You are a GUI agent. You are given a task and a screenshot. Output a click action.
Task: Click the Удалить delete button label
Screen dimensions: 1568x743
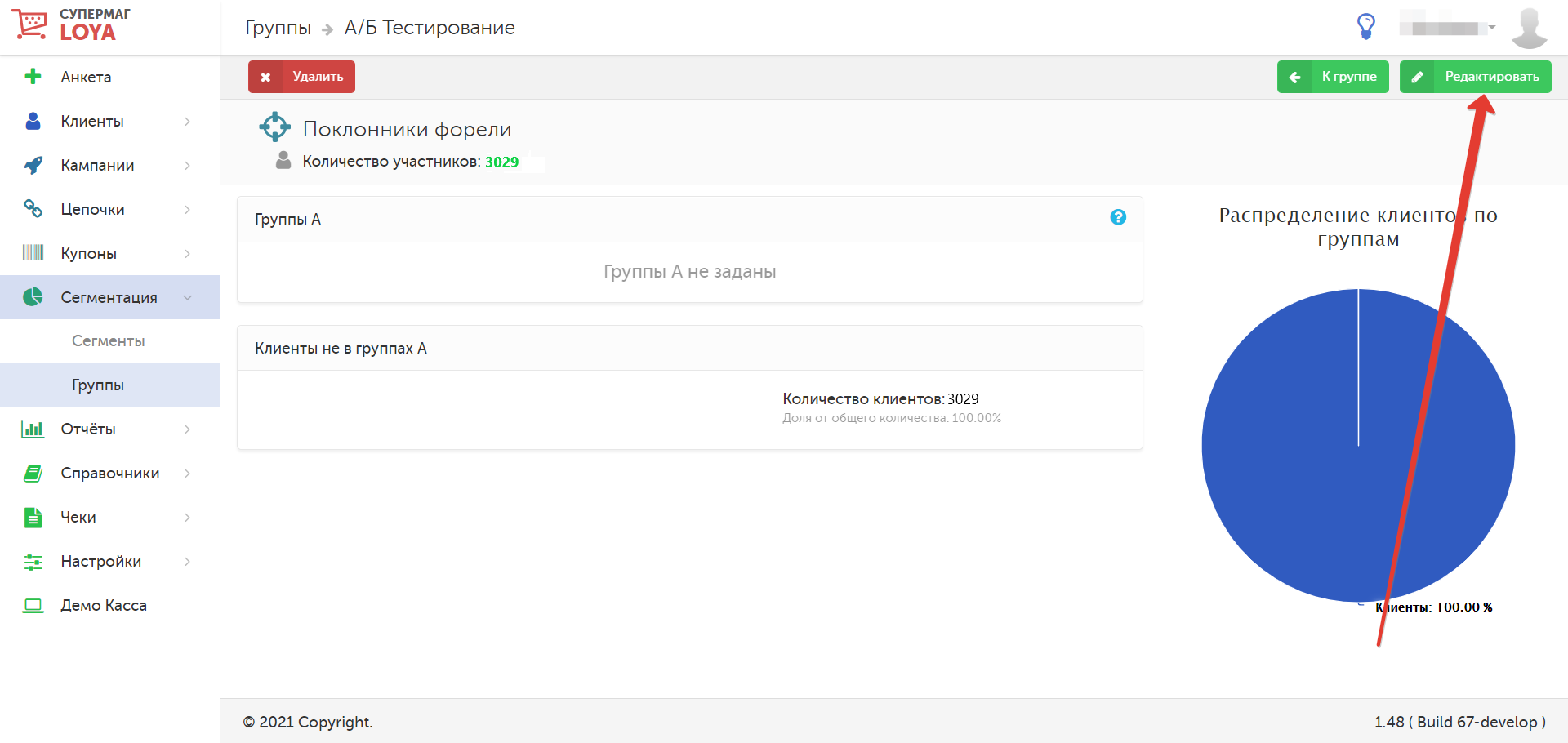(x=318, y=77)
